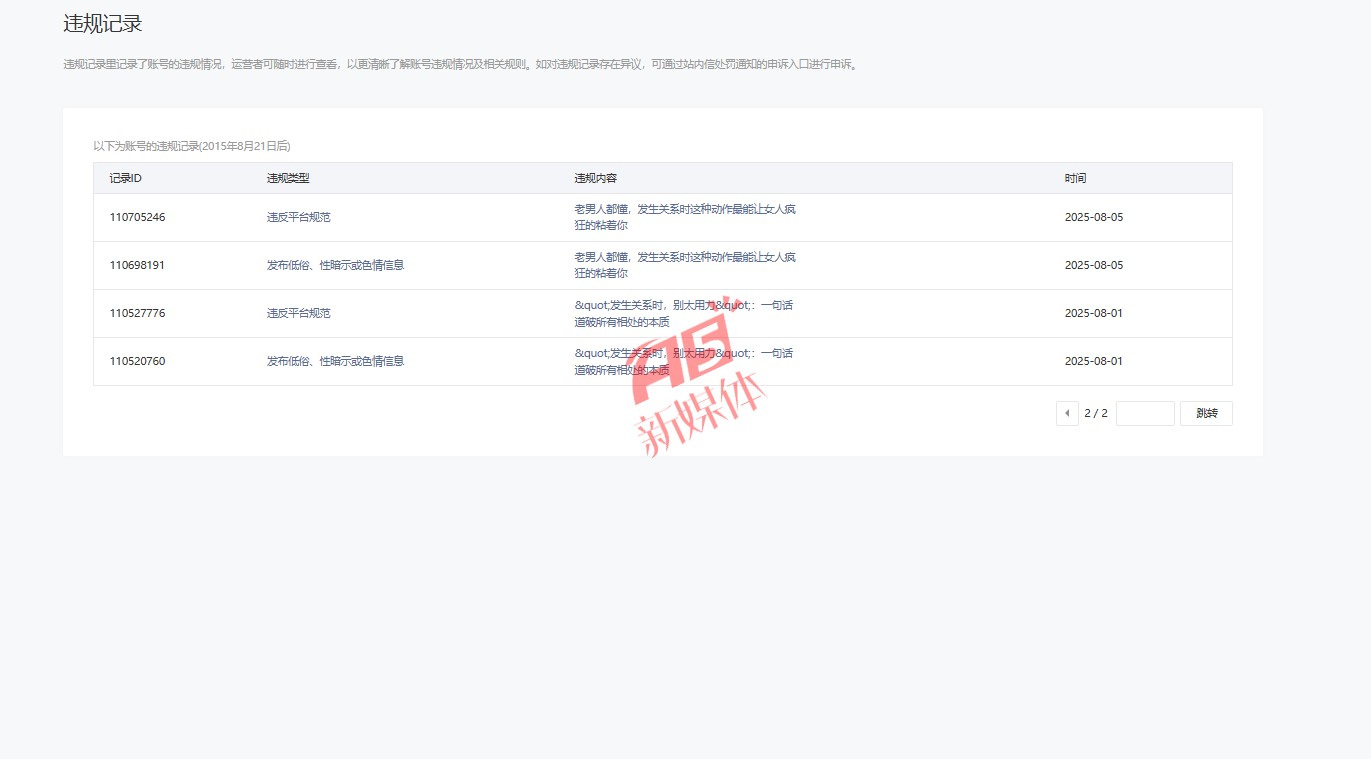The height and width of the screenshot is (759, 1371).
Task: Click the 违规内容 column header
Action: pos(595,178)
